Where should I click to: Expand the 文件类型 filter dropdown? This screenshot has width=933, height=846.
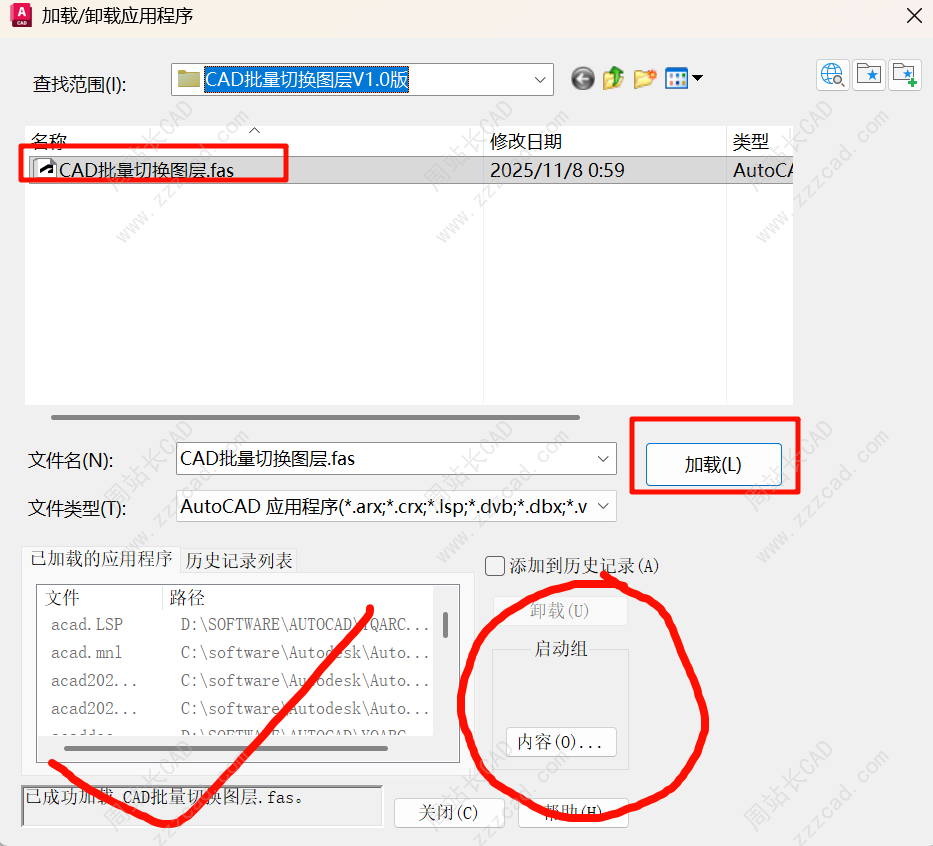tap(603, 507)
